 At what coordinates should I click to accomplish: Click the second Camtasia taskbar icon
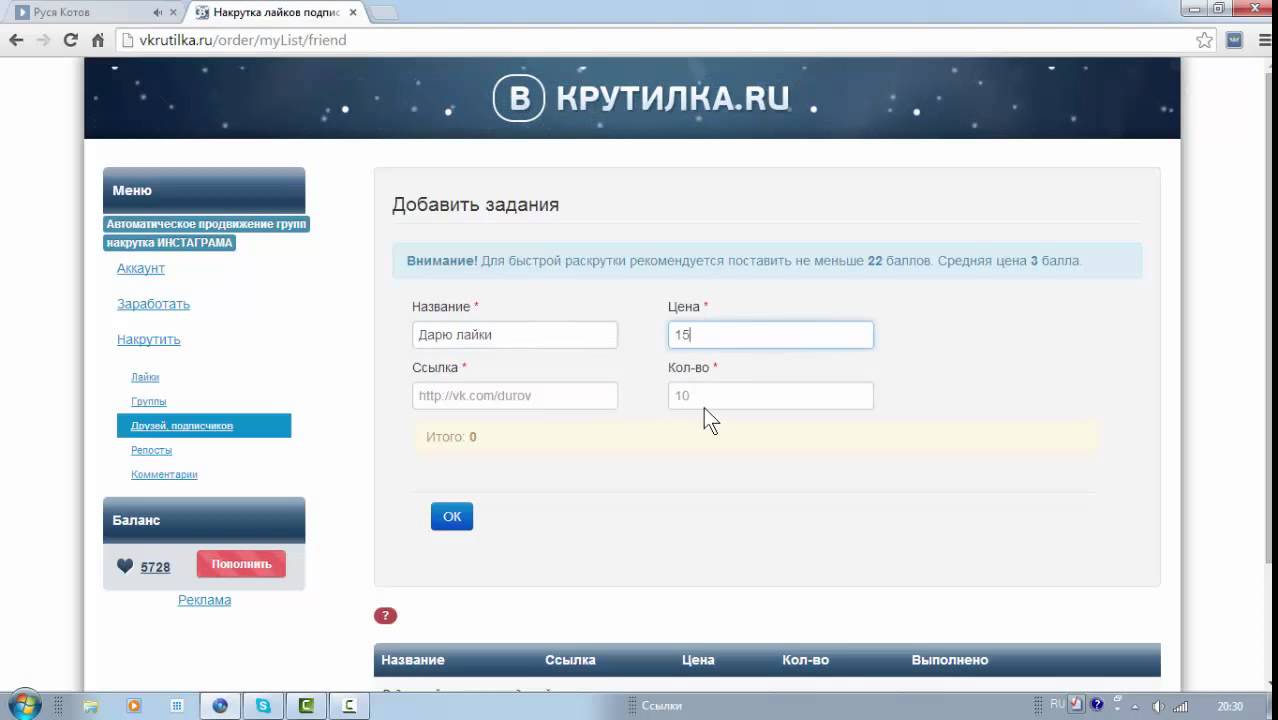(x=350, y=706)
